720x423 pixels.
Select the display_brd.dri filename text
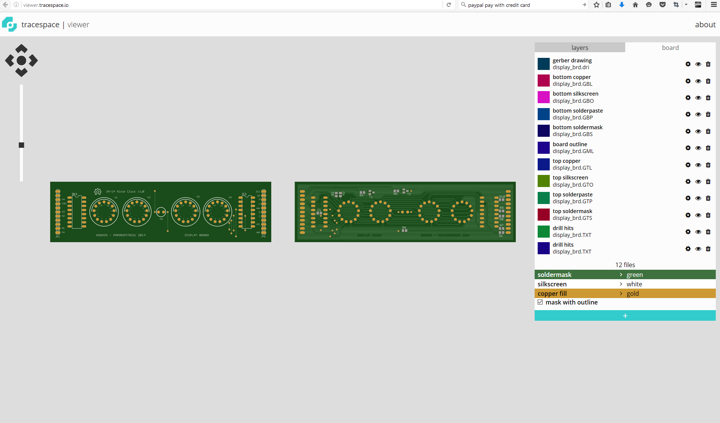571,67
